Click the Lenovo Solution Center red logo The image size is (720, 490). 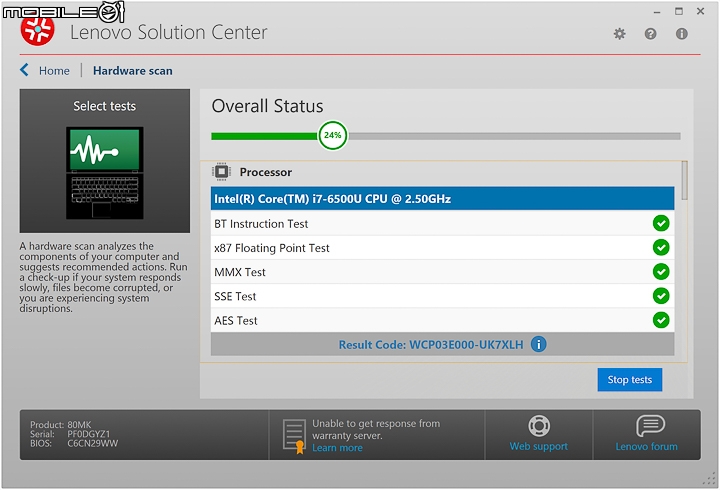[x=38, y=28]
